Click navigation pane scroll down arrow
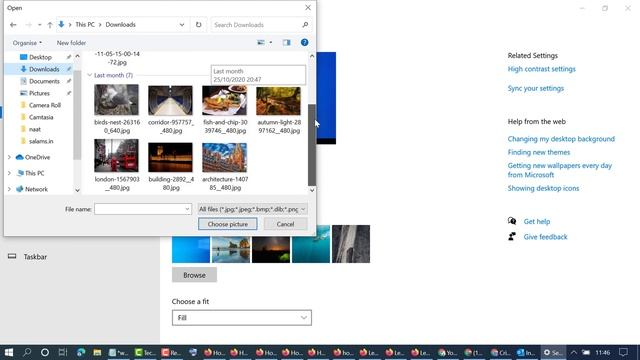 tap(77, 190)
